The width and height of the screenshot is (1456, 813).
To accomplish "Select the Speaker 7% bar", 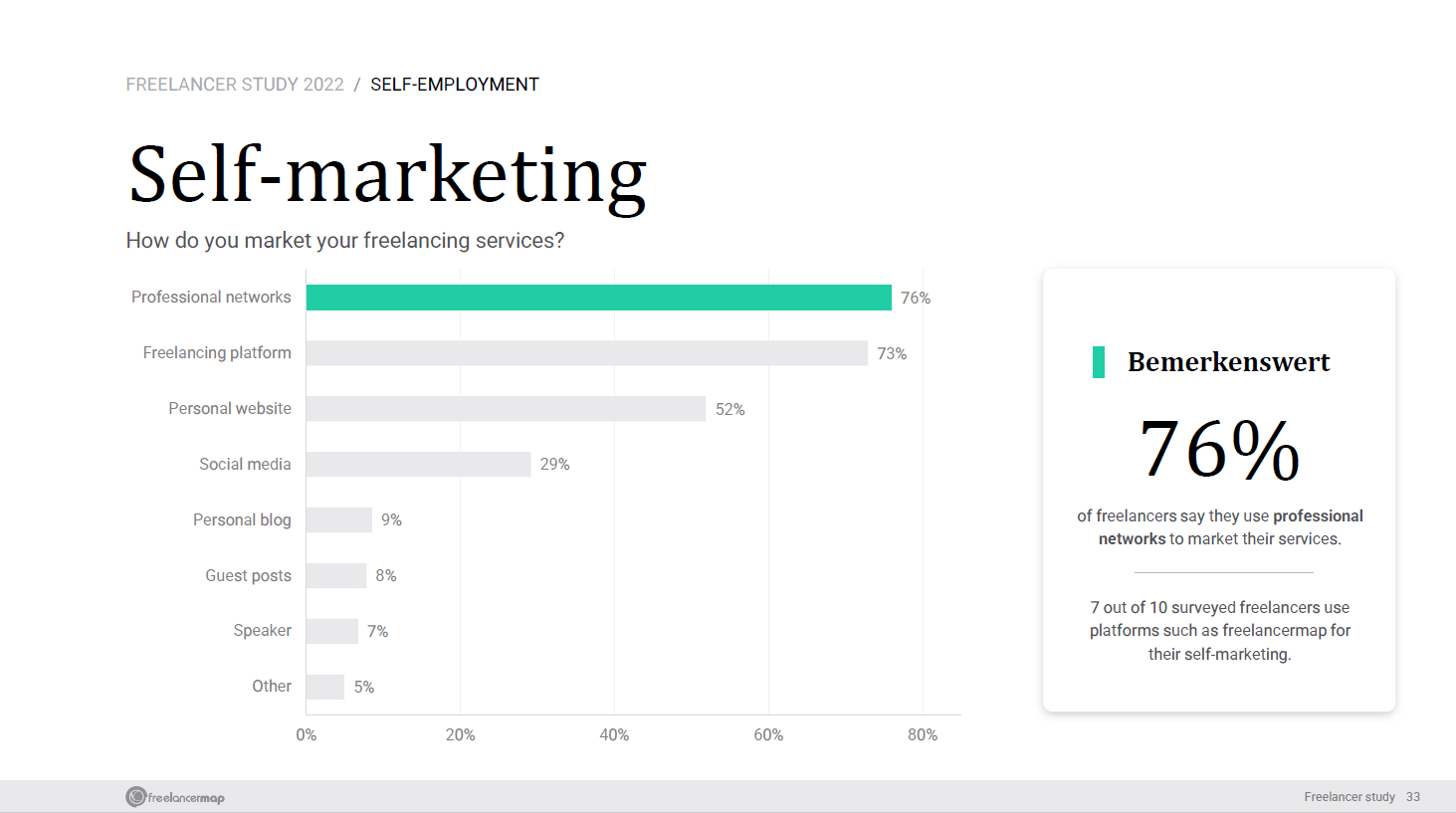I will click(332, 631).
